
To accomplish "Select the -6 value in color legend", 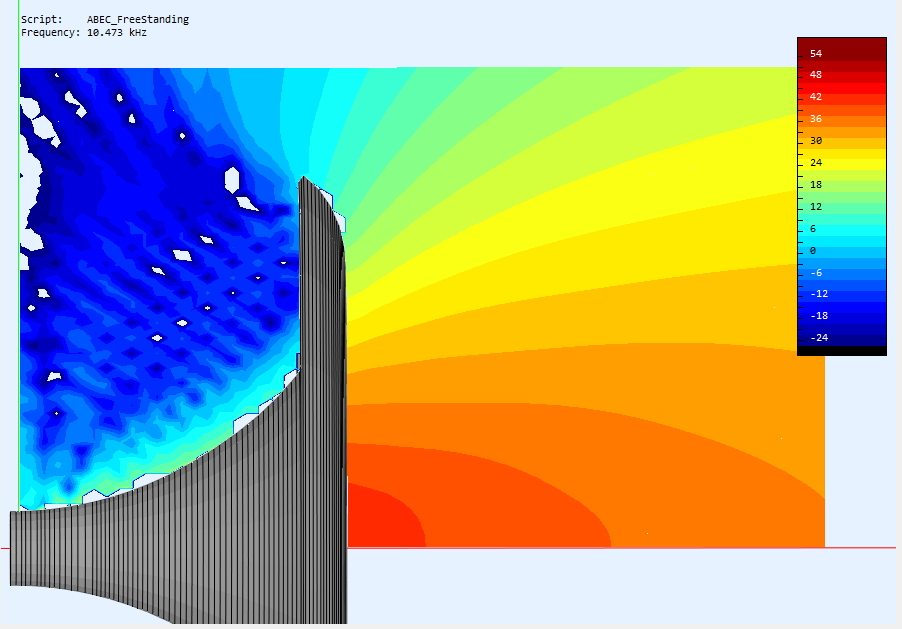I will click(816, 273).
